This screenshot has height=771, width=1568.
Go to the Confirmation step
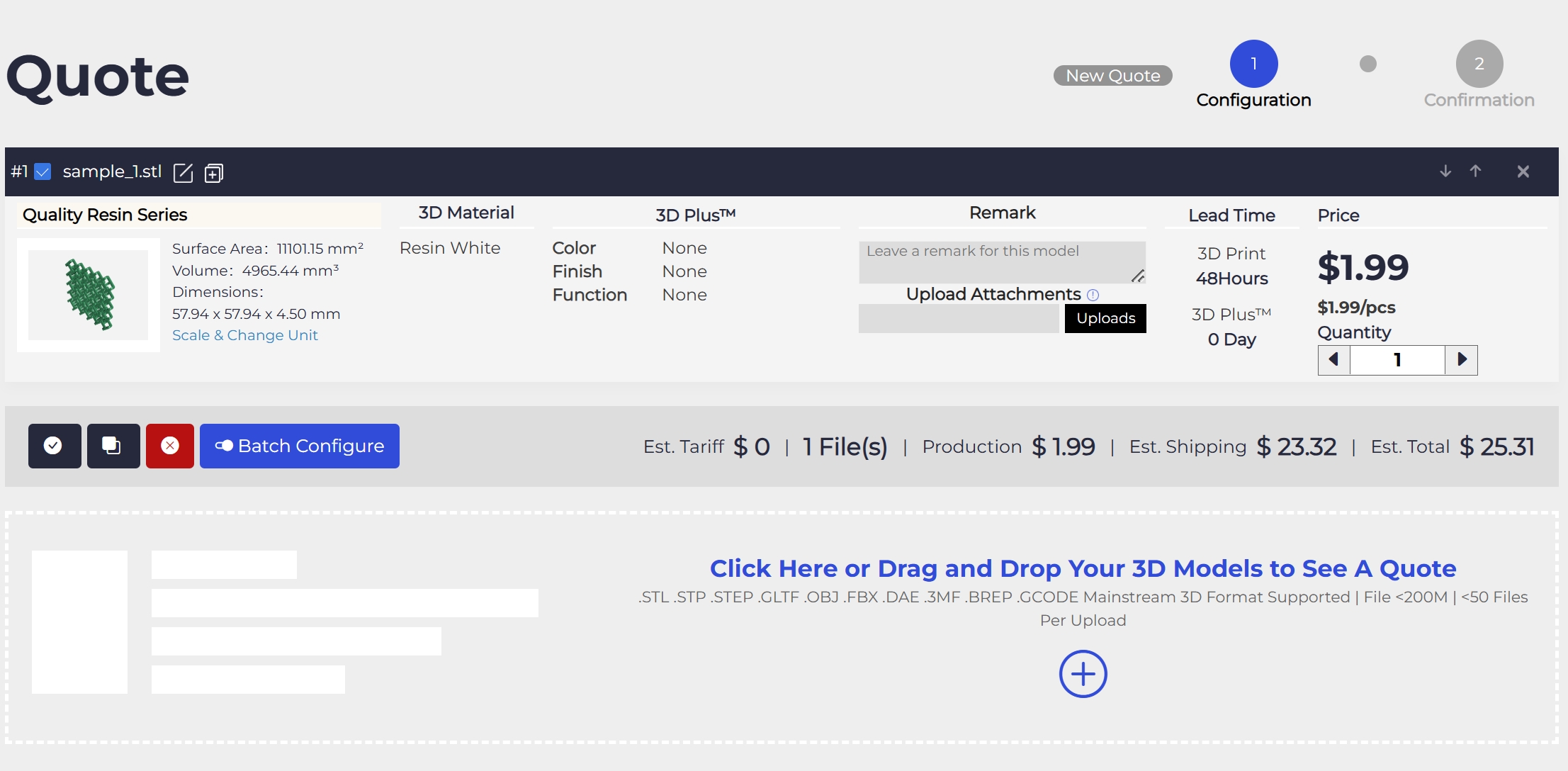(x=1479, y=64)
